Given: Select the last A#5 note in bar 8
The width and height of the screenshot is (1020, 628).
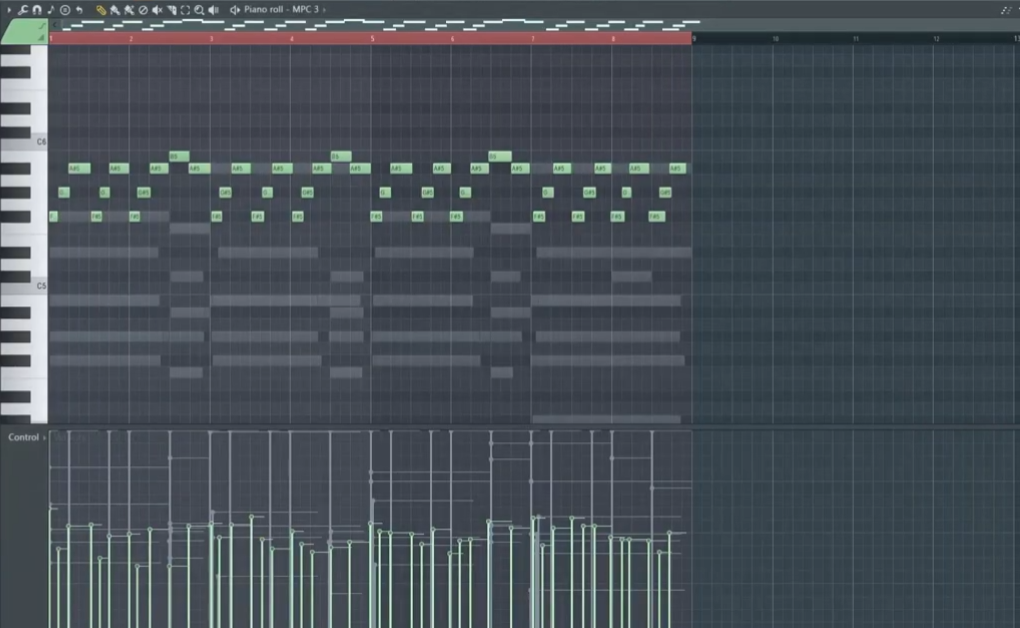Looking at the screenshot, I should pos(677,169).
